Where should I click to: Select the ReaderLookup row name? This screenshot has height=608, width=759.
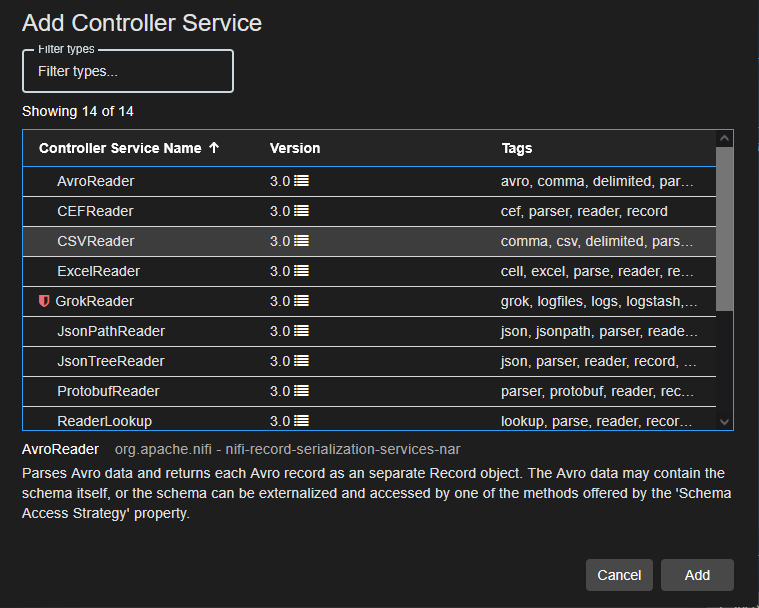105,421
